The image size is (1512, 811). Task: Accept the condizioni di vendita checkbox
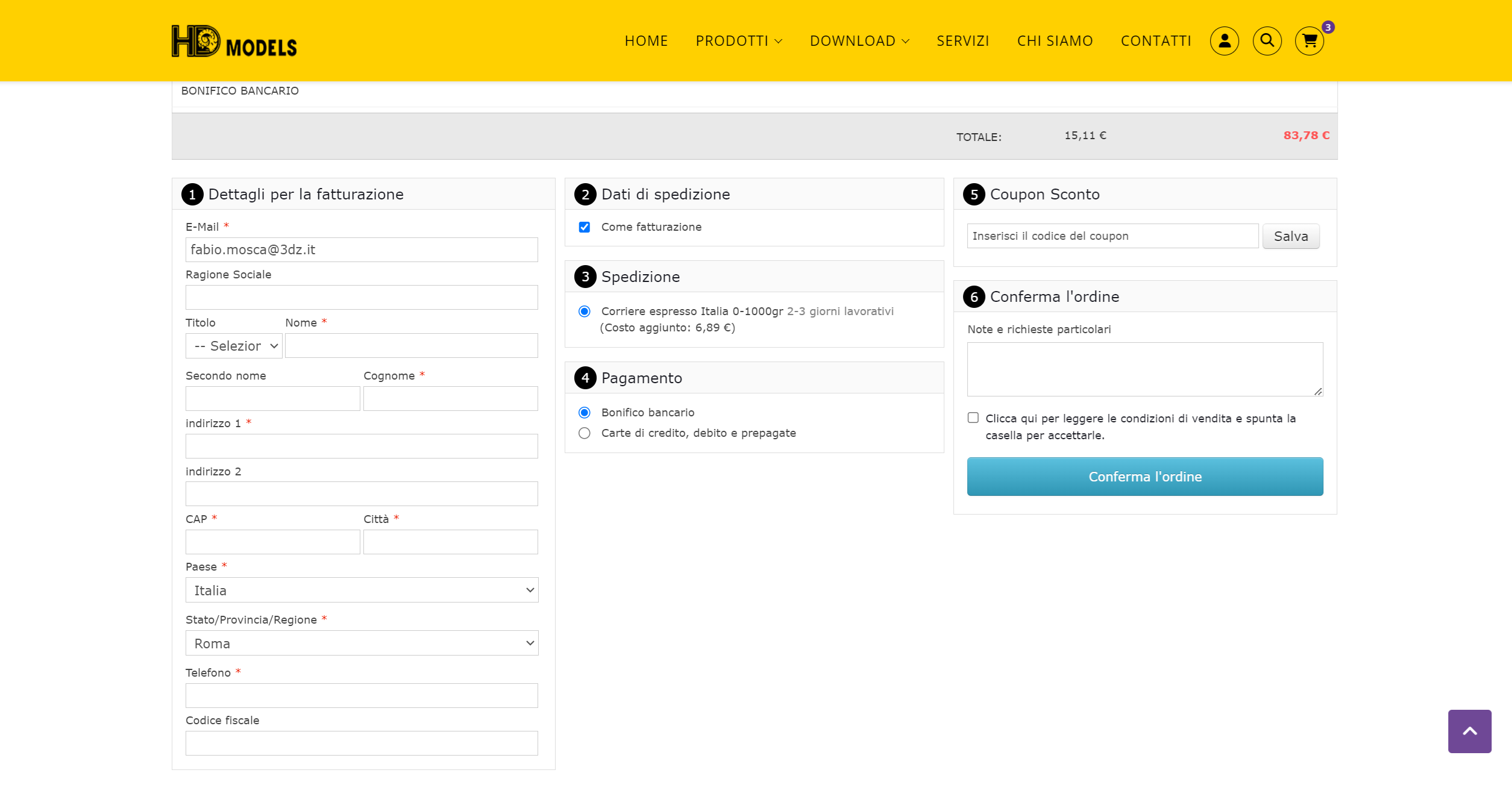point(973,418)
